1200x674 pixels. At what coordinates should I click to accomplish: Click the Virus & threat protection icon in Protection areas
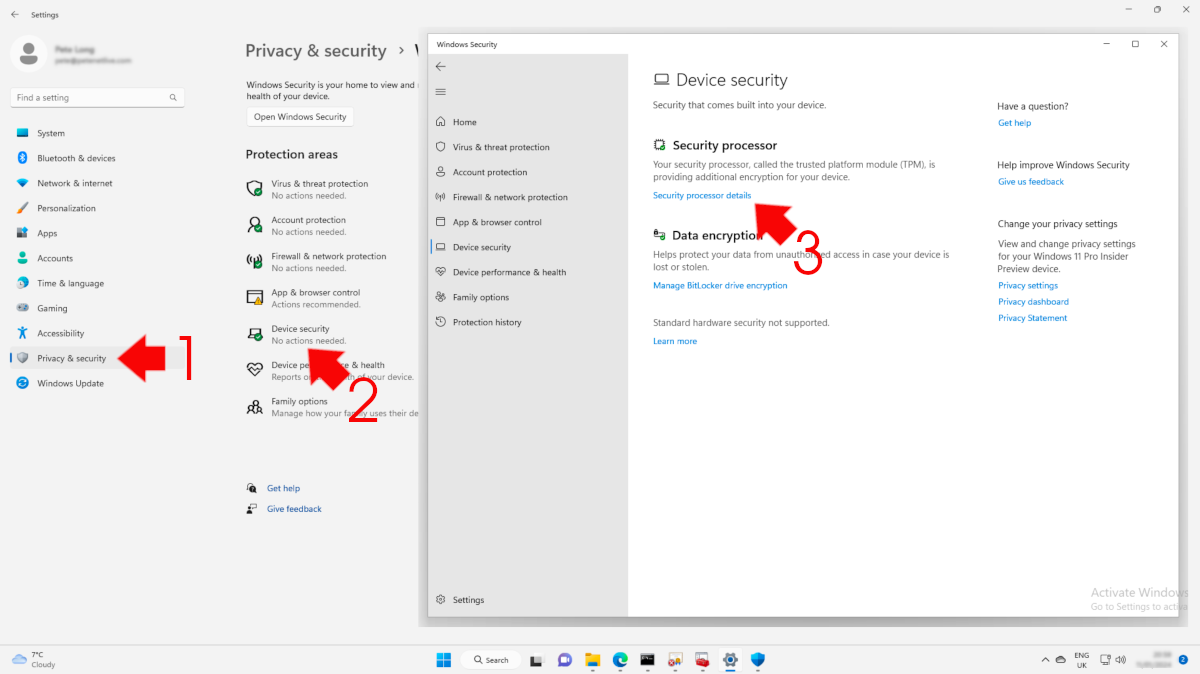pyautogui.click(x=255, y=188)
